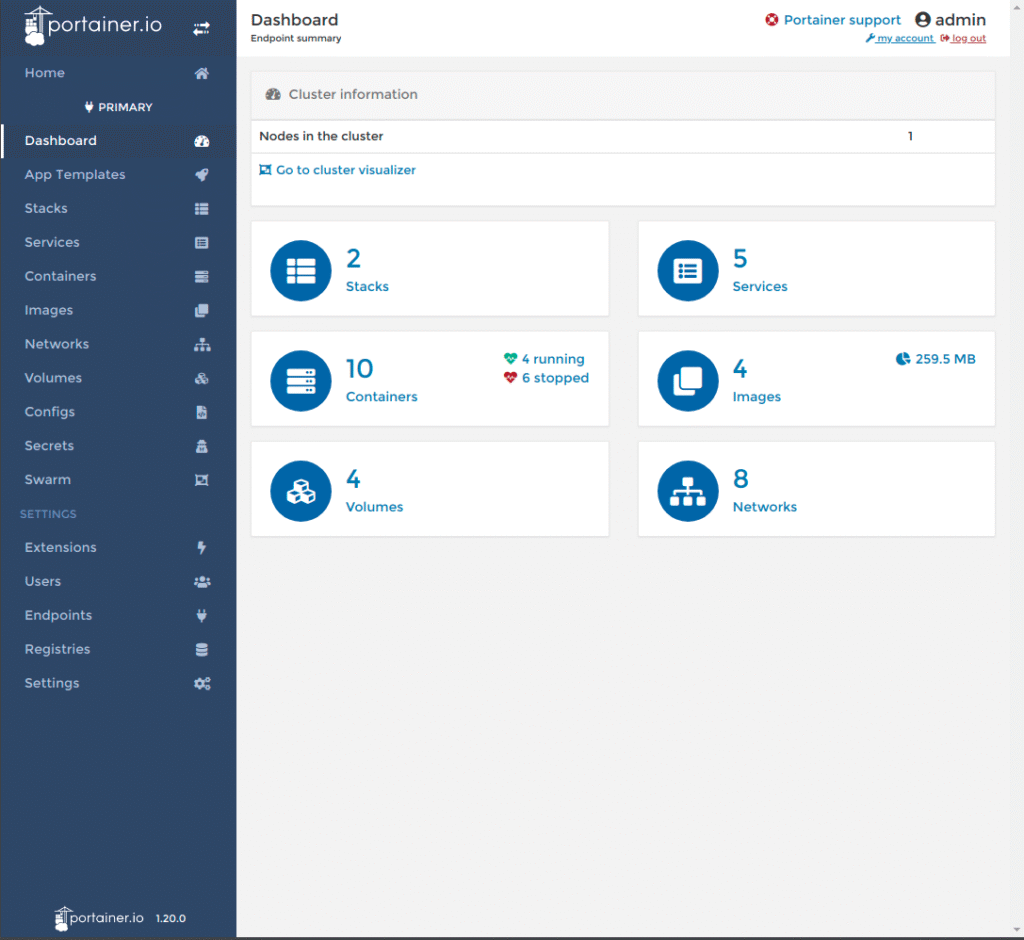Open Services in sidebar menu
This screenshot has height=940, width=1024.
click(118, 243)
